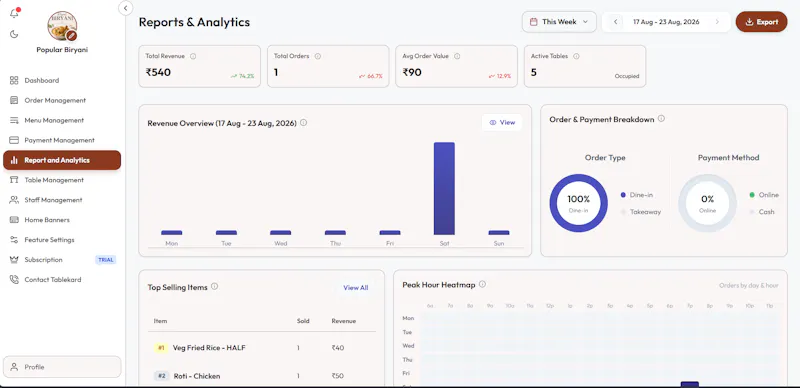Screen dimensions: 800x388
Task: Show Total Orders info icon
Action: click(x=318, y=56)
